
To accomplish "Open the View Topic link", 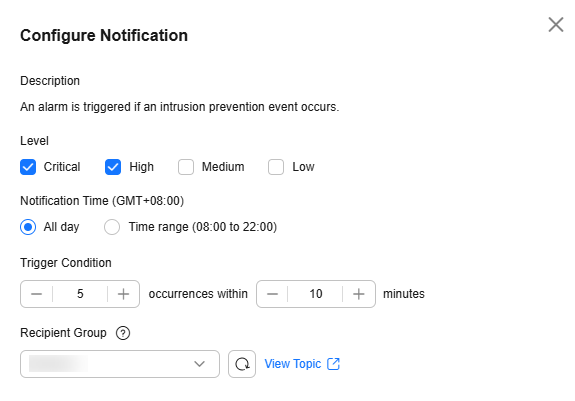I will 293,364.
